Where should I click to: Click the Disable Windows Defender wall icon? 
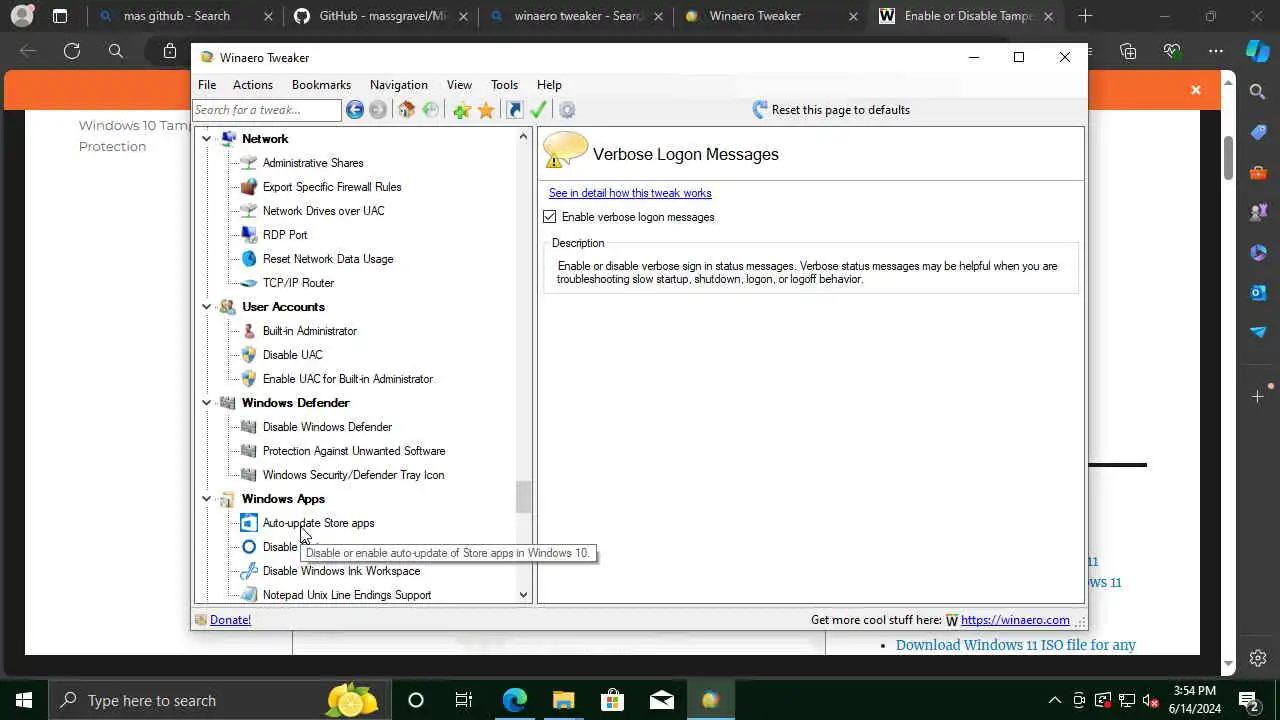pyautogui.click(x=249, y=427)
